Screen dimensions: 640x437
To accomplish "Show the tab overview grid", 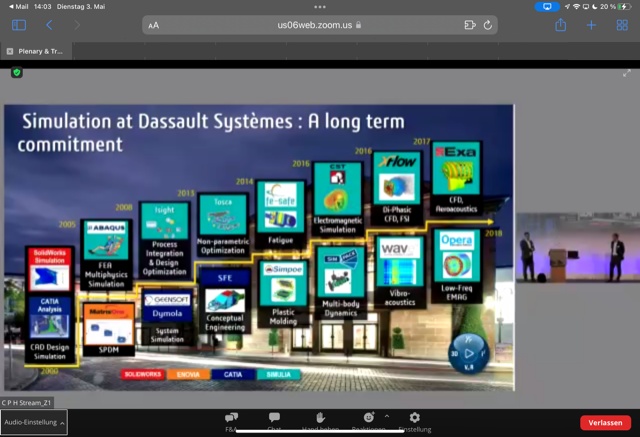I will tap(622, 25).
